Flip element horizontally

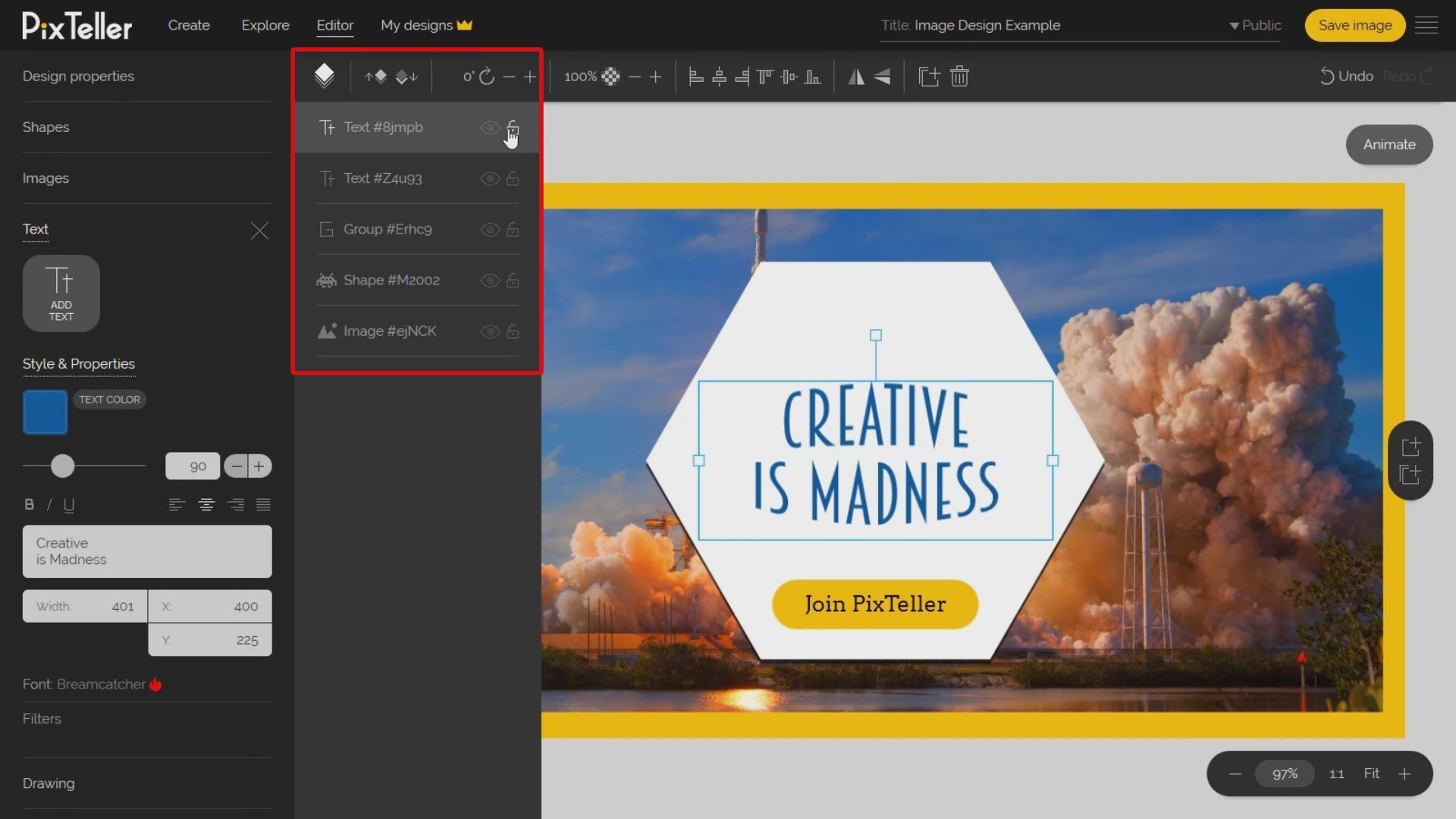(x=856, y=76)
